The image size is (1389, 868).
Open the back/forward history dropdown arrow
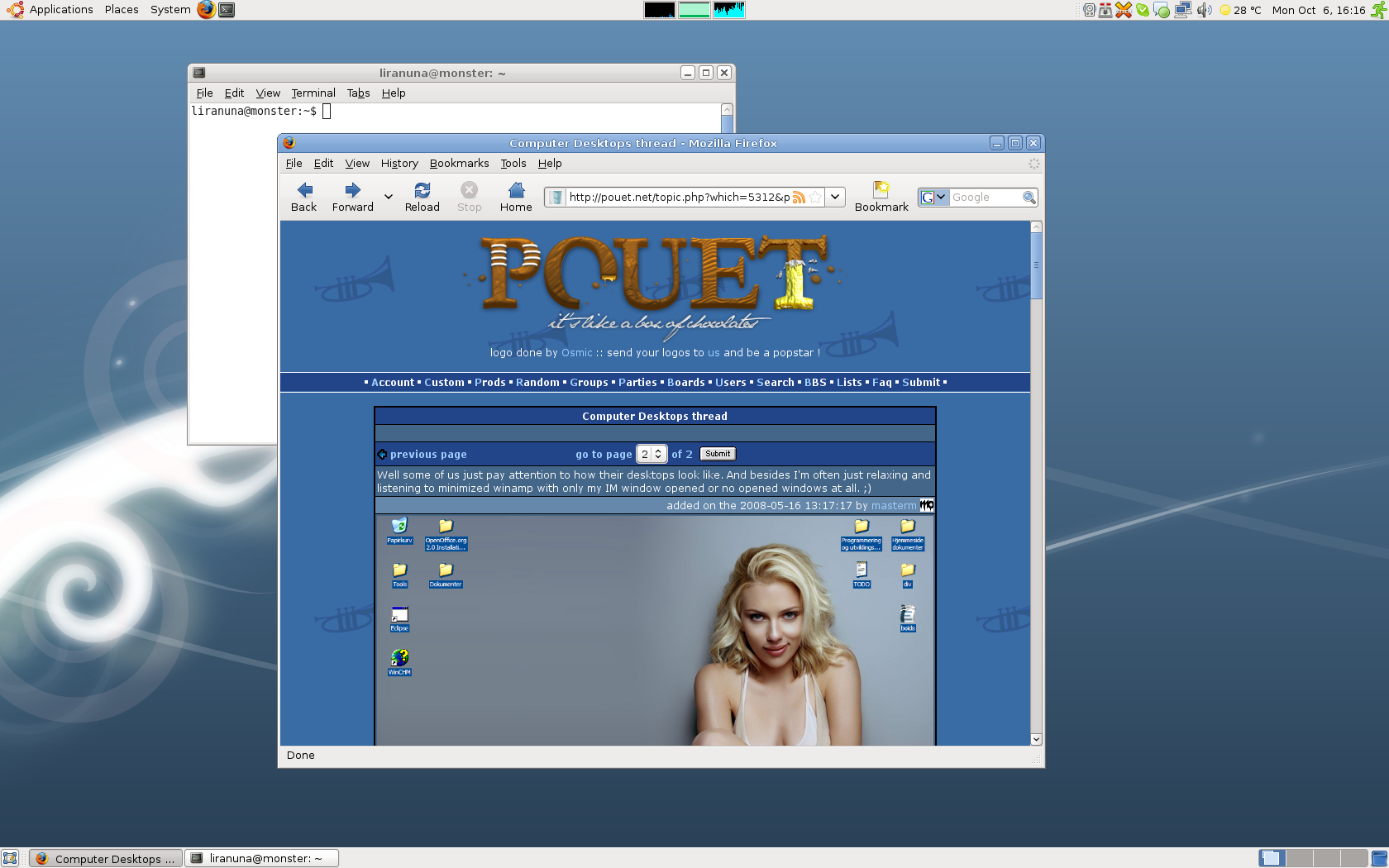(389, 197)
